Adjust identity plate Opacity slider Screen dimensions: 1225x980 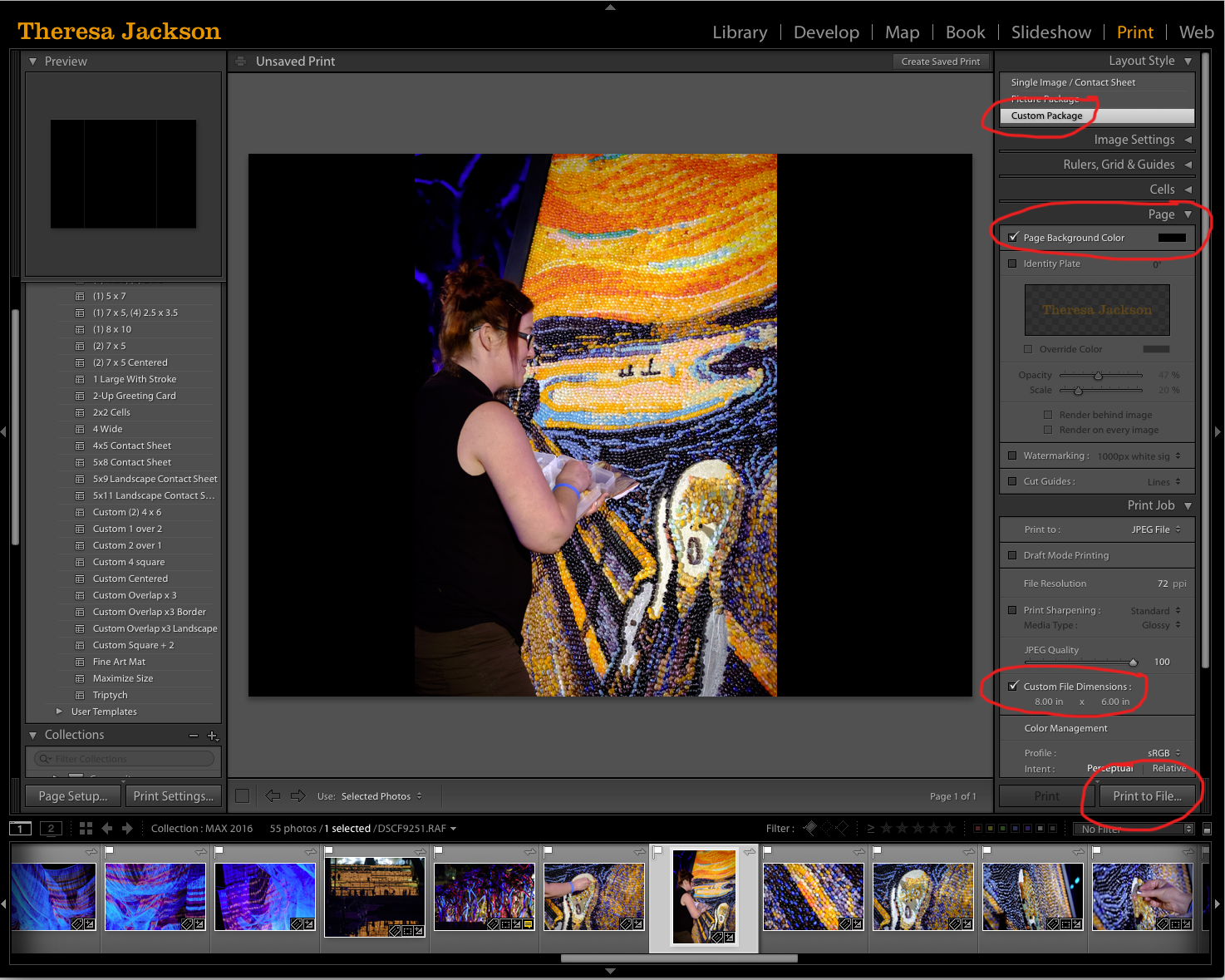coord(1098,376)
